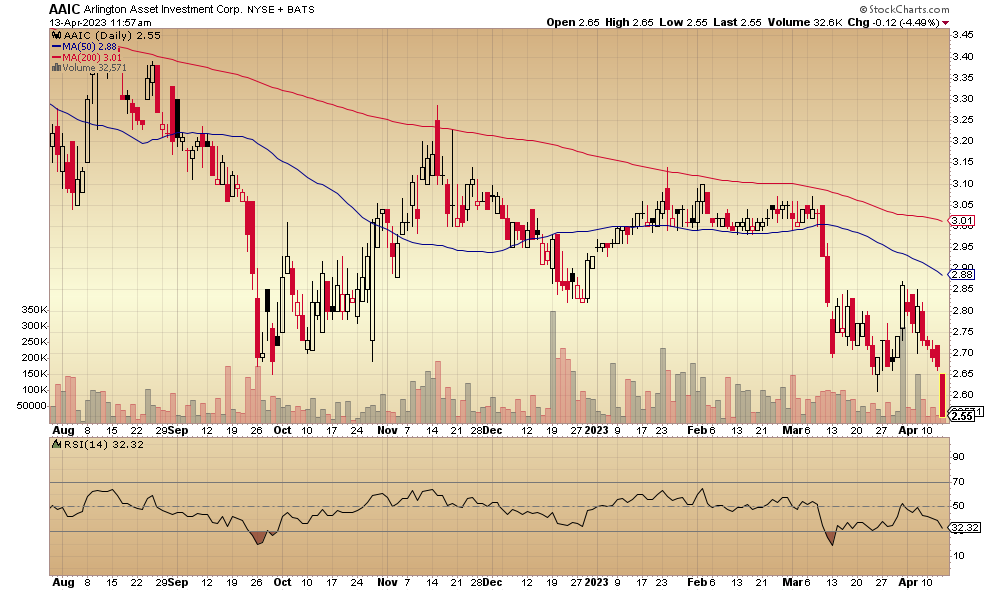Click the 13-Apr-2023 11:57 am timestamp
The width and height of the screenshot is (990, 591).
[100, 22]
